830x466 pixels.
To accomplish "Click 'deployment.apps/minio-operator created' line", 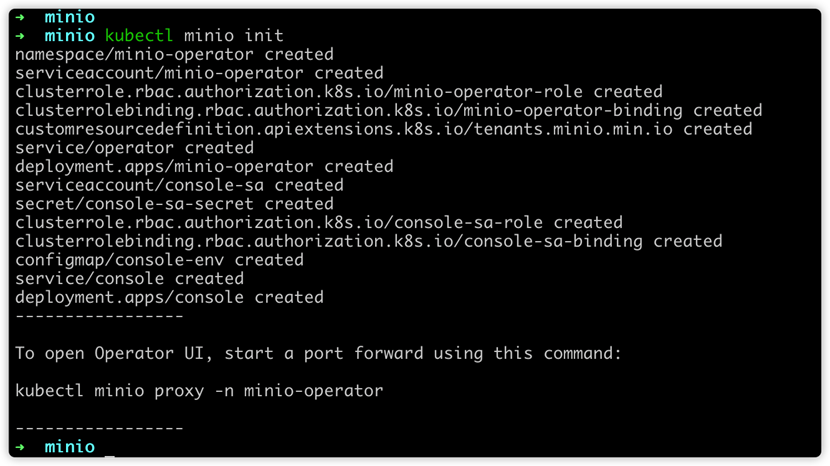I will point(204,167).
